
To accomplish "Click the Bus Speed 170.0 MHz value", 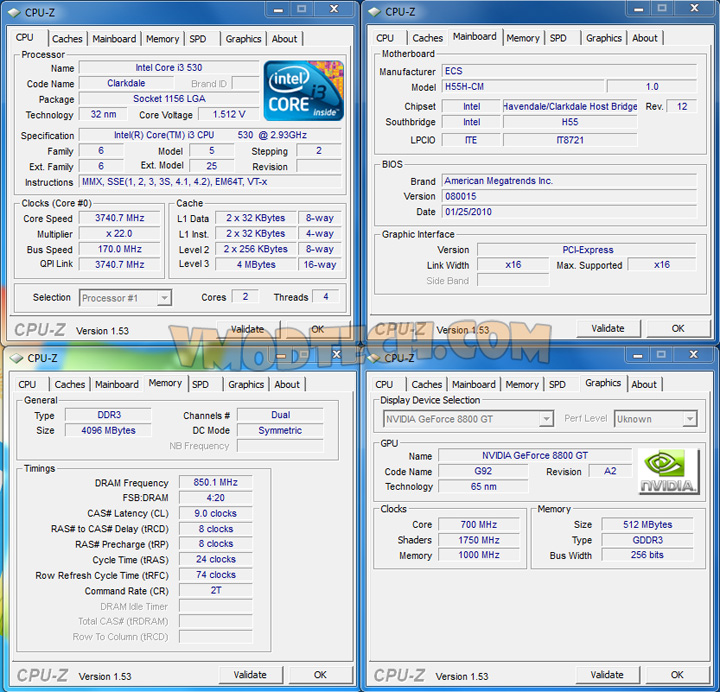I will click(119, 249).
